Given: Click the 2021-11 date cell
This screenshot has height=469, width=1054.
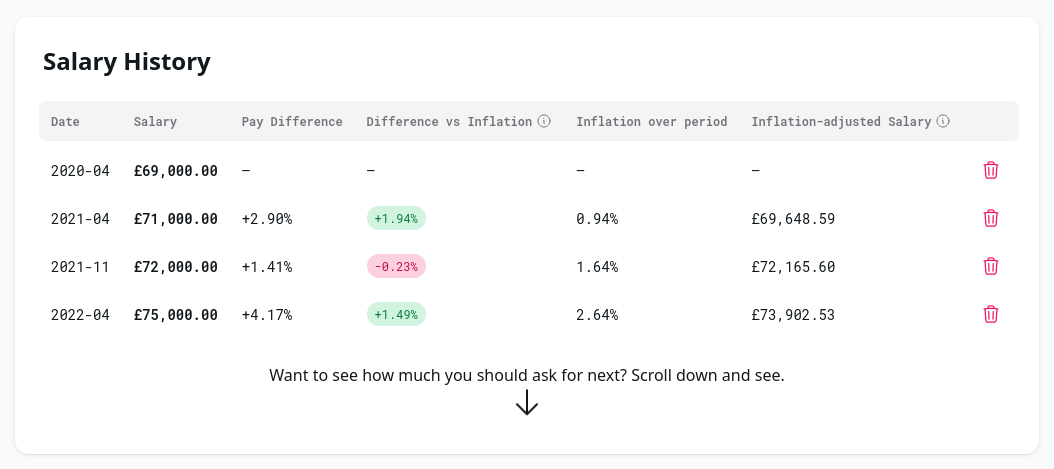Looking at the screenshot, I should [79, 266].
